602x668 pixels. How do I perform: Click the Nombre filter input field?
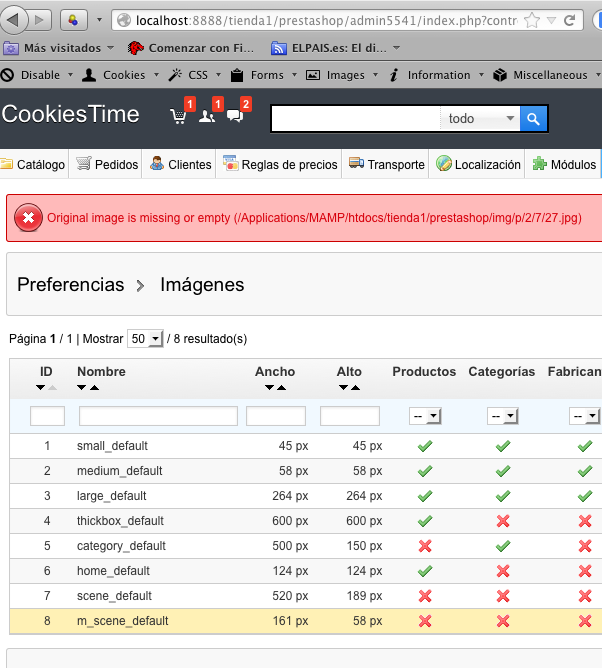pos(158,416)
